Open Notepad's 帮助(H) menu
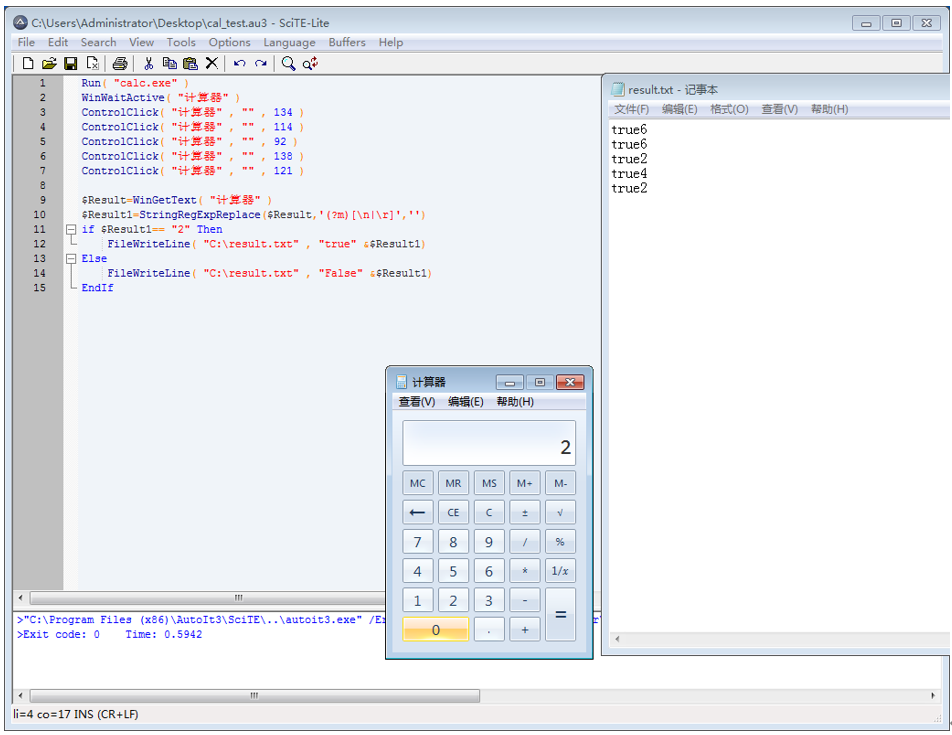 pos(829,109)
